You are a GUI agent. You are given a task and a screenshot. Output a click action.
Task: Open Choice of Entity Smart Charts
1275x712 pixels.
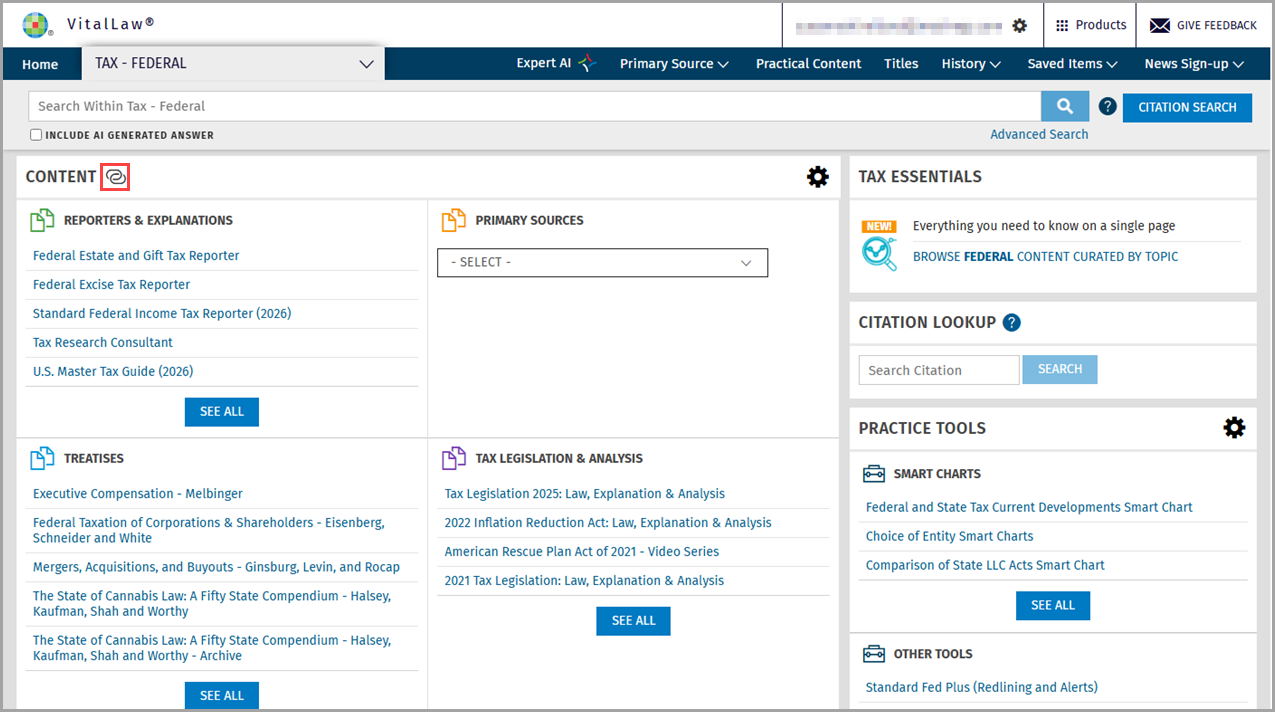coord(950,537)
